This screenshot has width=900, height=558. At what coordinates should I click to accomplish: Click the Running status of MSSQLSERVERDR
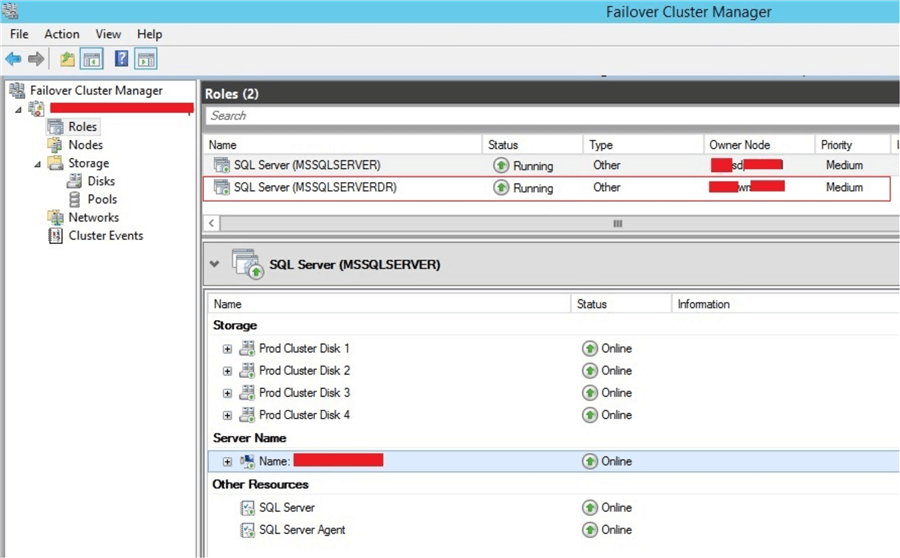point(533,188)
